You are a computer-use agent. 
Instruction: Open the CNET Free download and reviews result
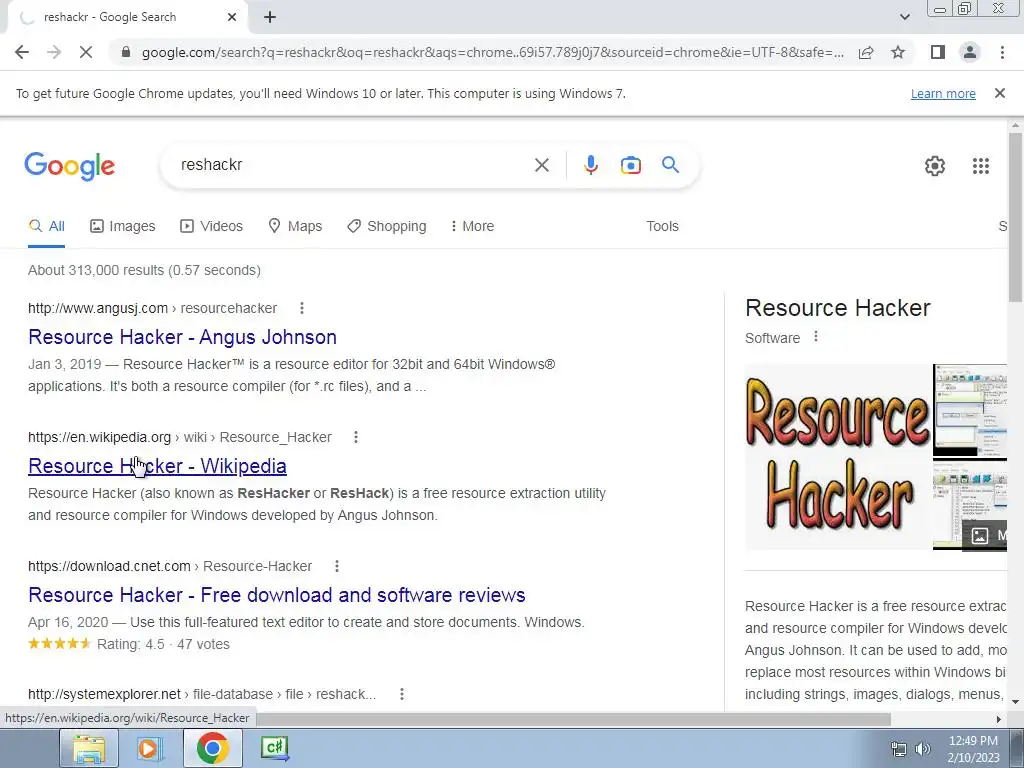click(277, 595)
